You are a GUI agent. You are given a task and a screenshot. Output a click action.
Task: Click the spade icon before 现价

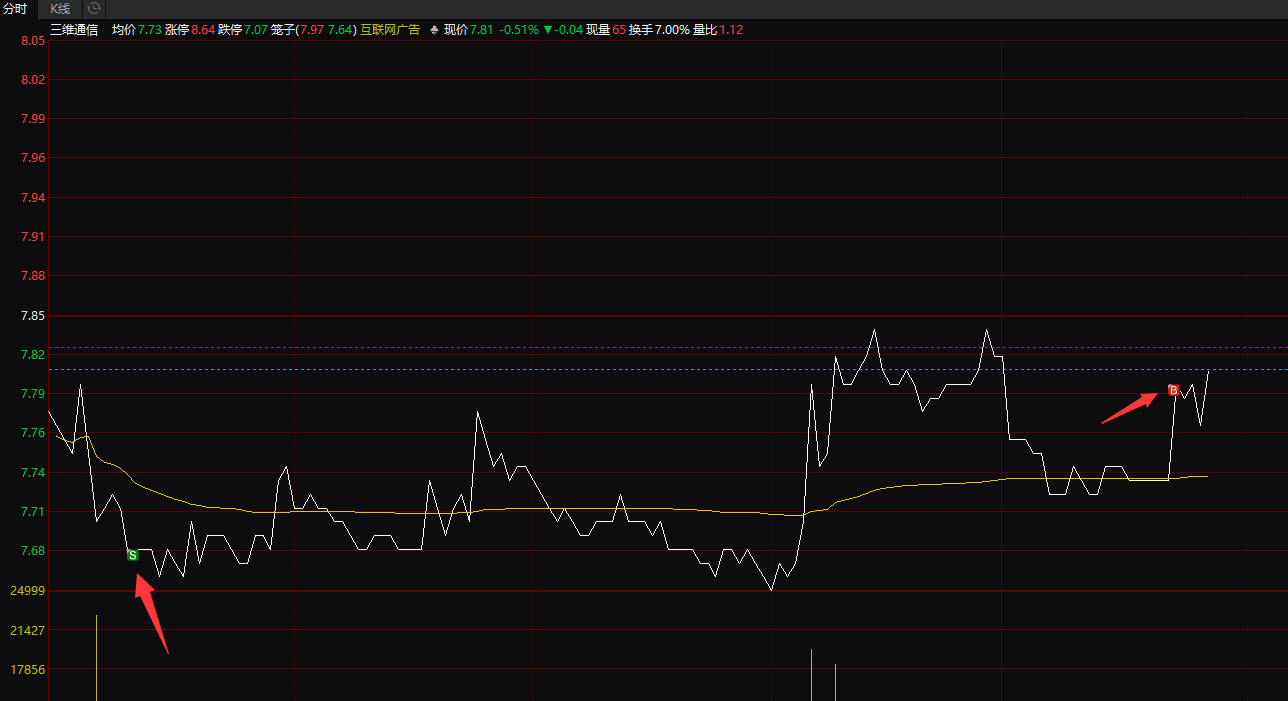coord(433,30)
